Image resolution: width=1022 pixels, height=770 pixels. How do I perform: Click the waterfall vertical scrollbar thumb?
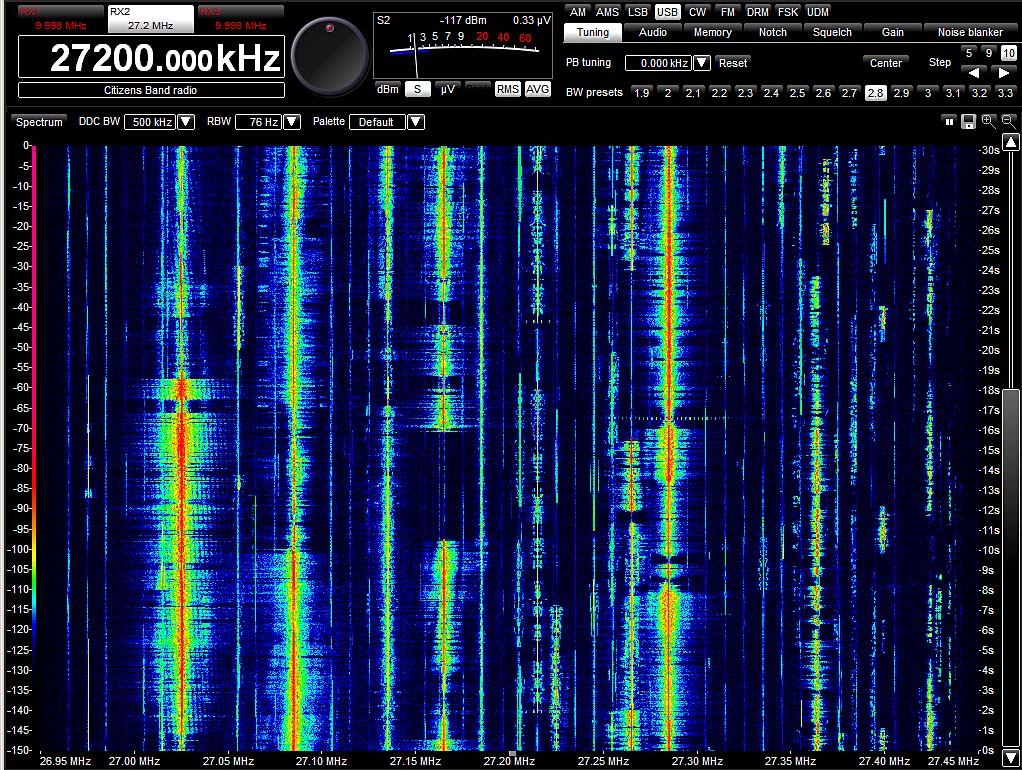[x=1011, y=566]
